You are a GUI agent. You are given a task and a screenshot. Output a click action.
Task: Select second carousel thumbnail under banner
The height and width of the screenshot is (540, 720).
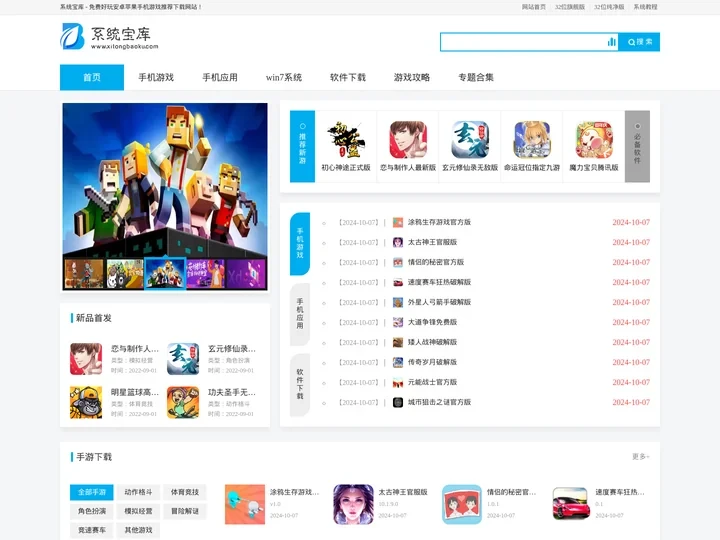point(124,274)
